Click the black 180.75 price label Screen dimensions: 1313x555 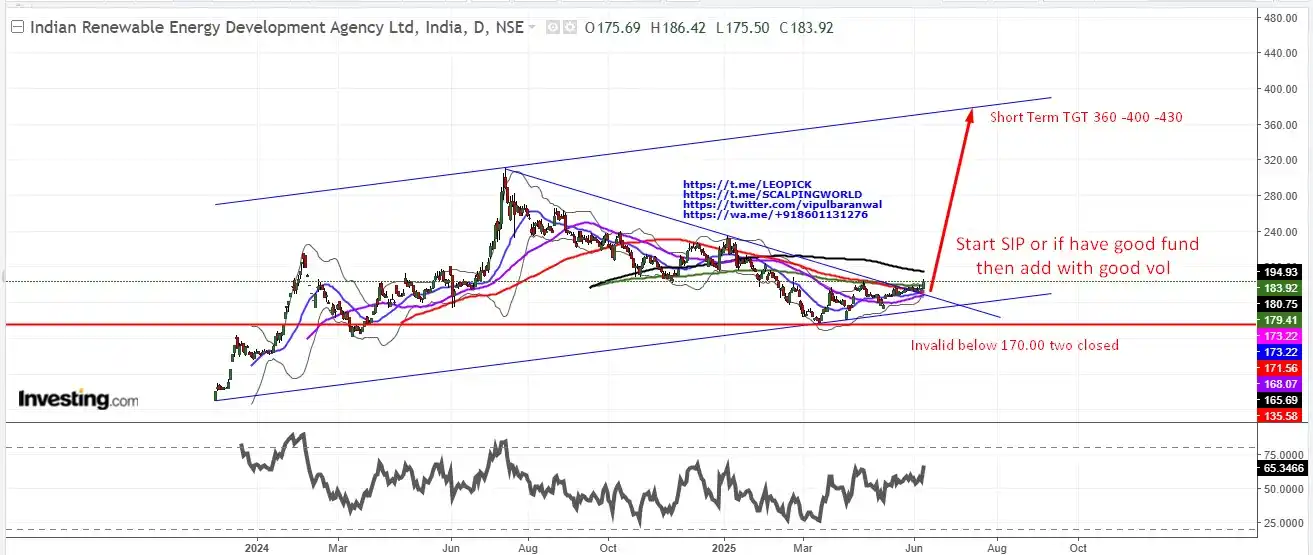pos(1281,304)
